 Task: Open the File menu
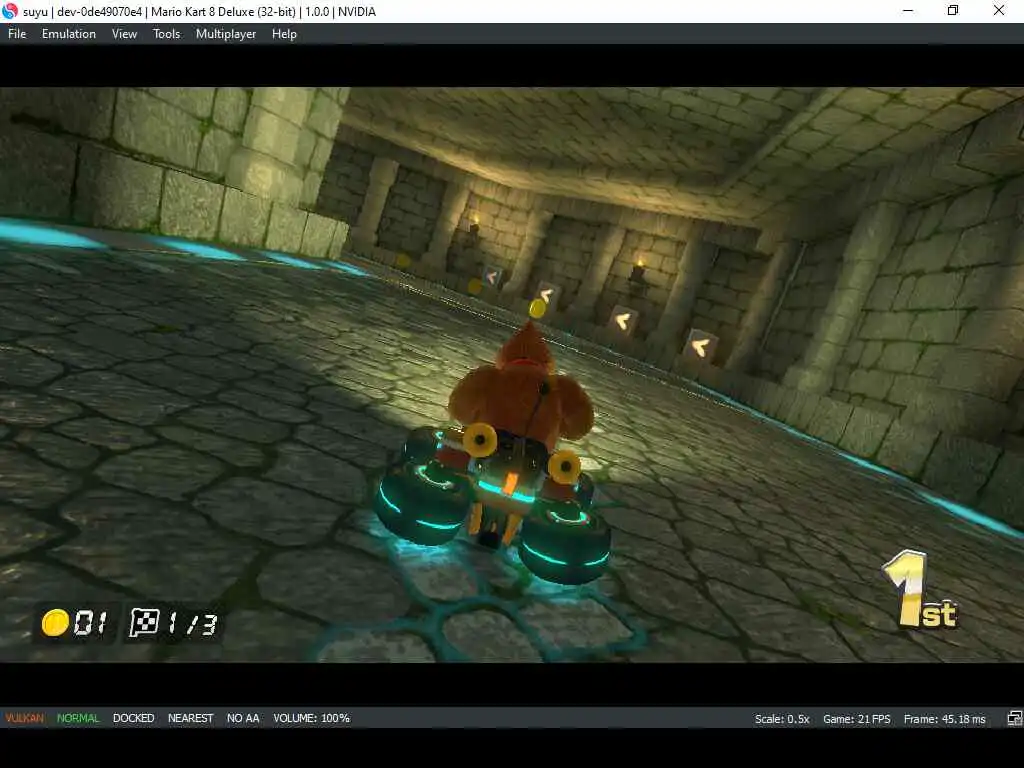click(x=17, y=34)
